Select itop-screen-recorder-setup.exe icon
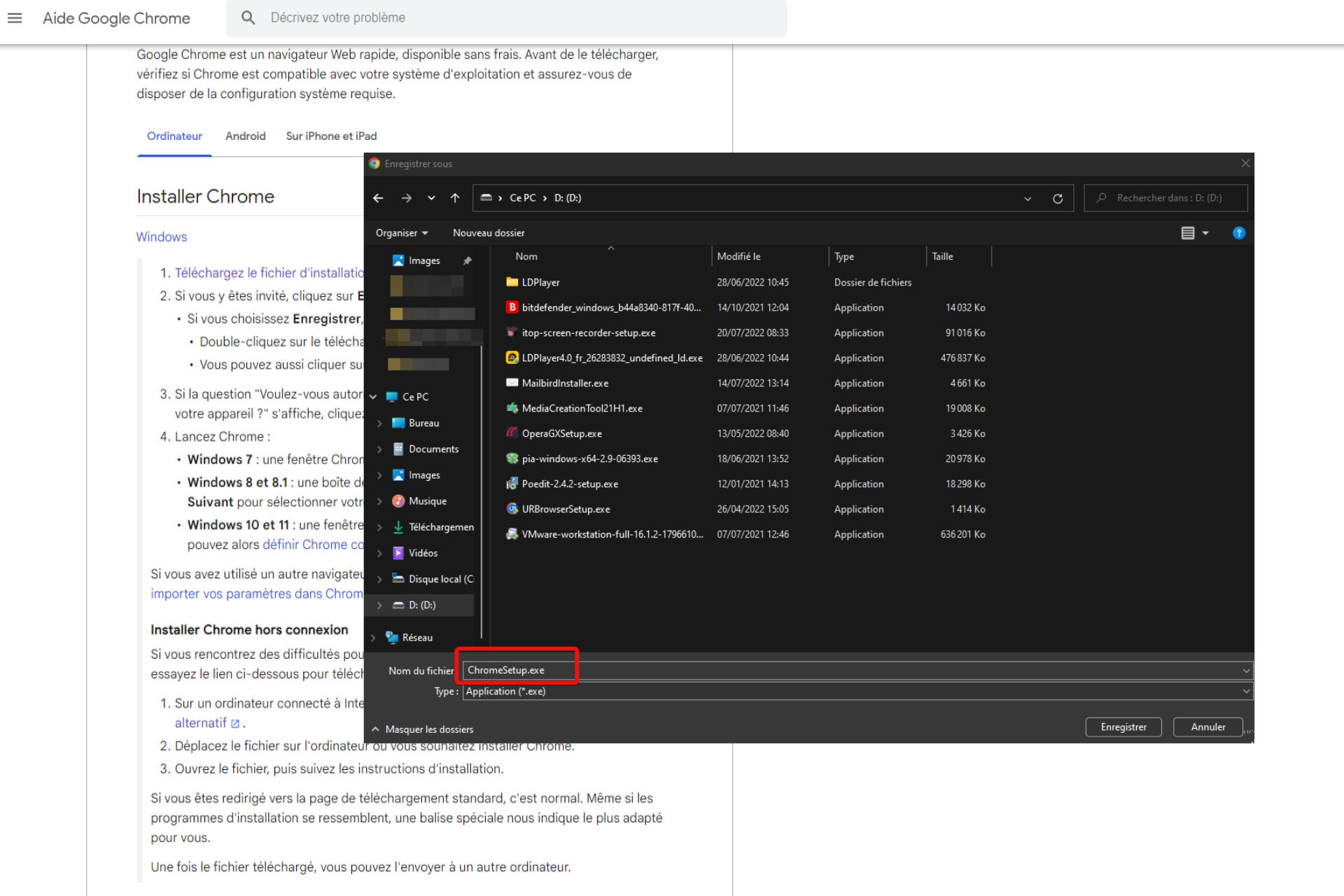The height and width of the screenshot is (896, 1344). pyautogui.click(x=512, y=332)
